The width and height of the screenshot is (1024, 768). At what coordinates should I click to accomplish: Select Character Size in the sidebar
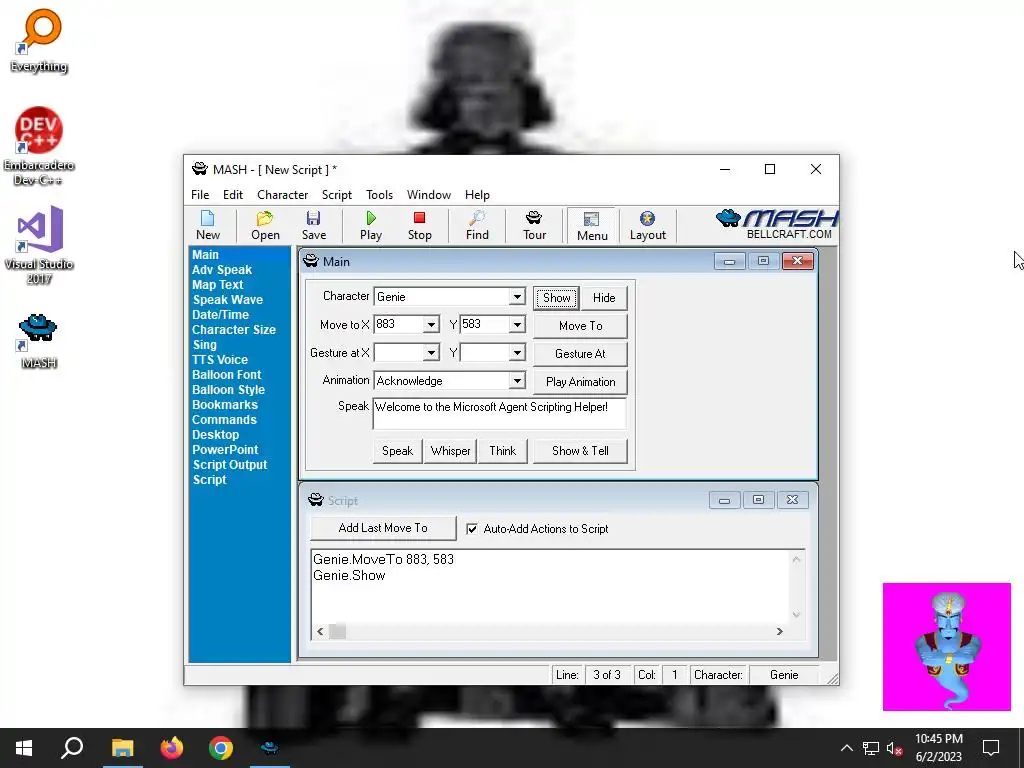click(x=233, y=330)
